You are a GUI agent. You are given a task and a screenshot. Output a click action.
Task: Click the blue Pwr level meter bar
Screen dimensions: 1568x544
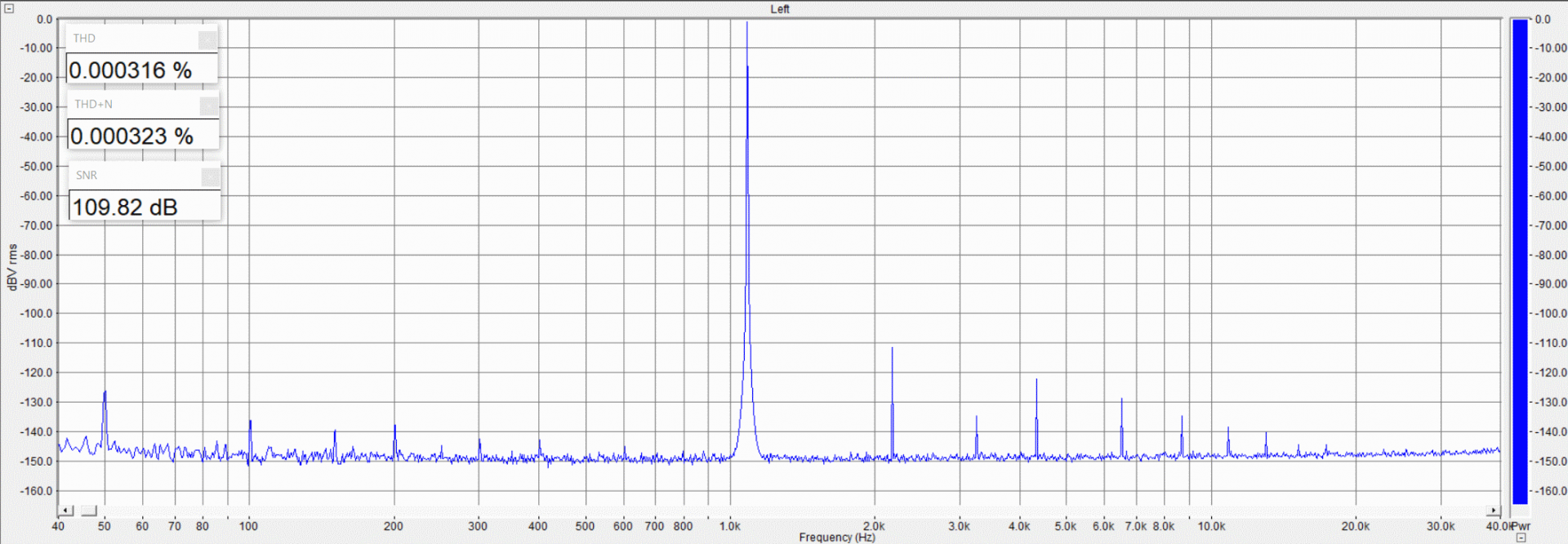tap(1520, 261)
